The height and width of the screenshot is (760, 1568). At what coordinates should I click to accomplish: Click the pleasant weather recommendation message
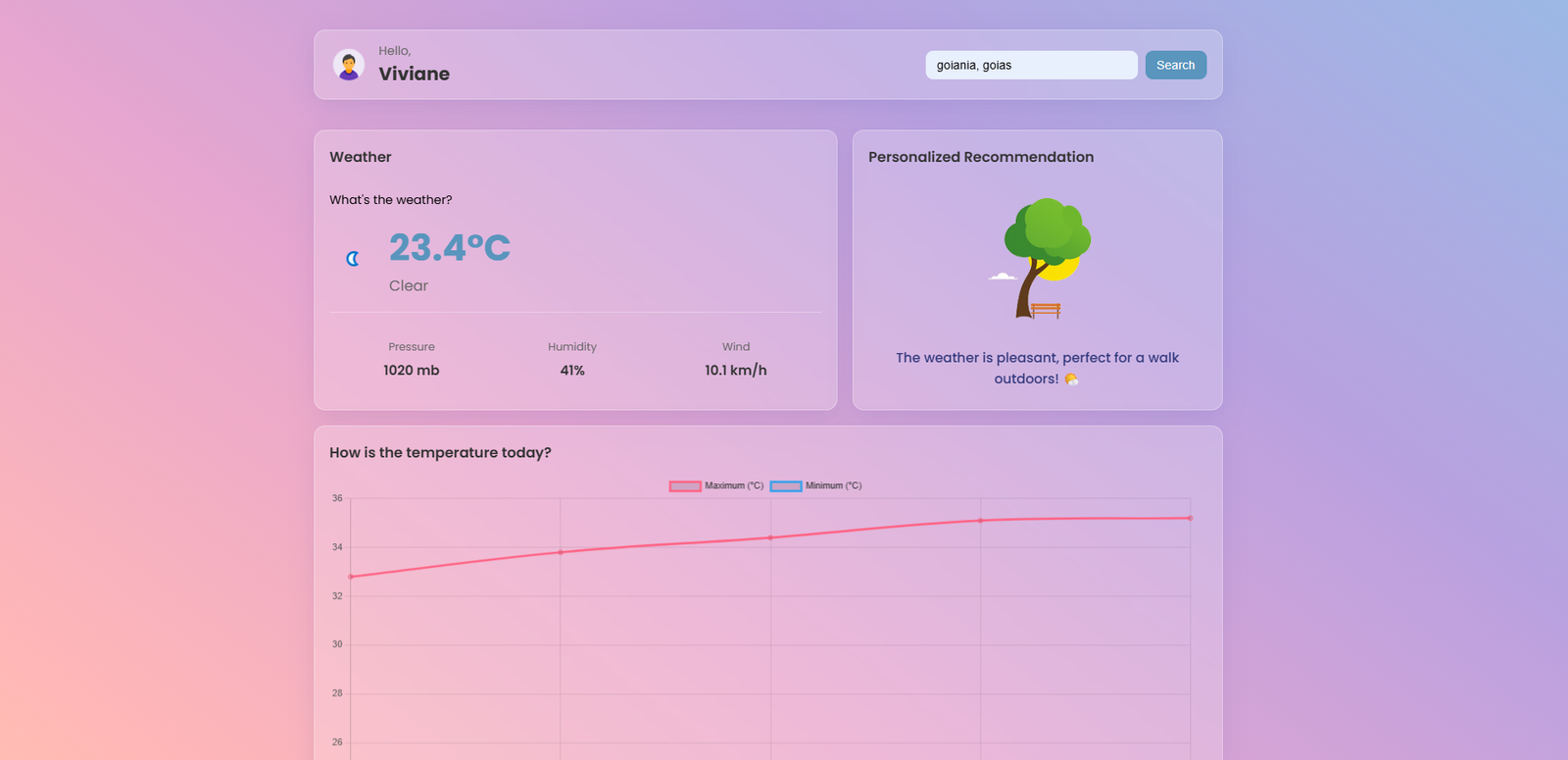click(1037, 369)
